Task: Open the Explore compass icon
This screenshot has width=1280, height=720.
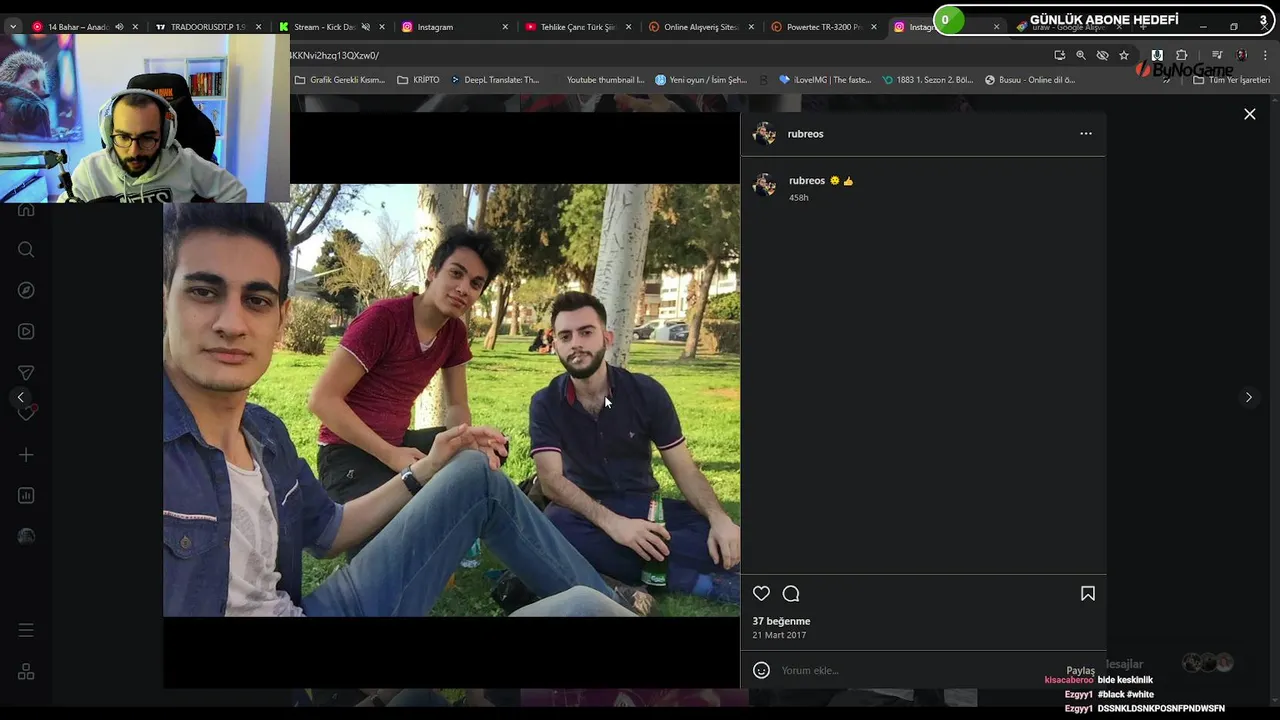Action: [26, 290]
